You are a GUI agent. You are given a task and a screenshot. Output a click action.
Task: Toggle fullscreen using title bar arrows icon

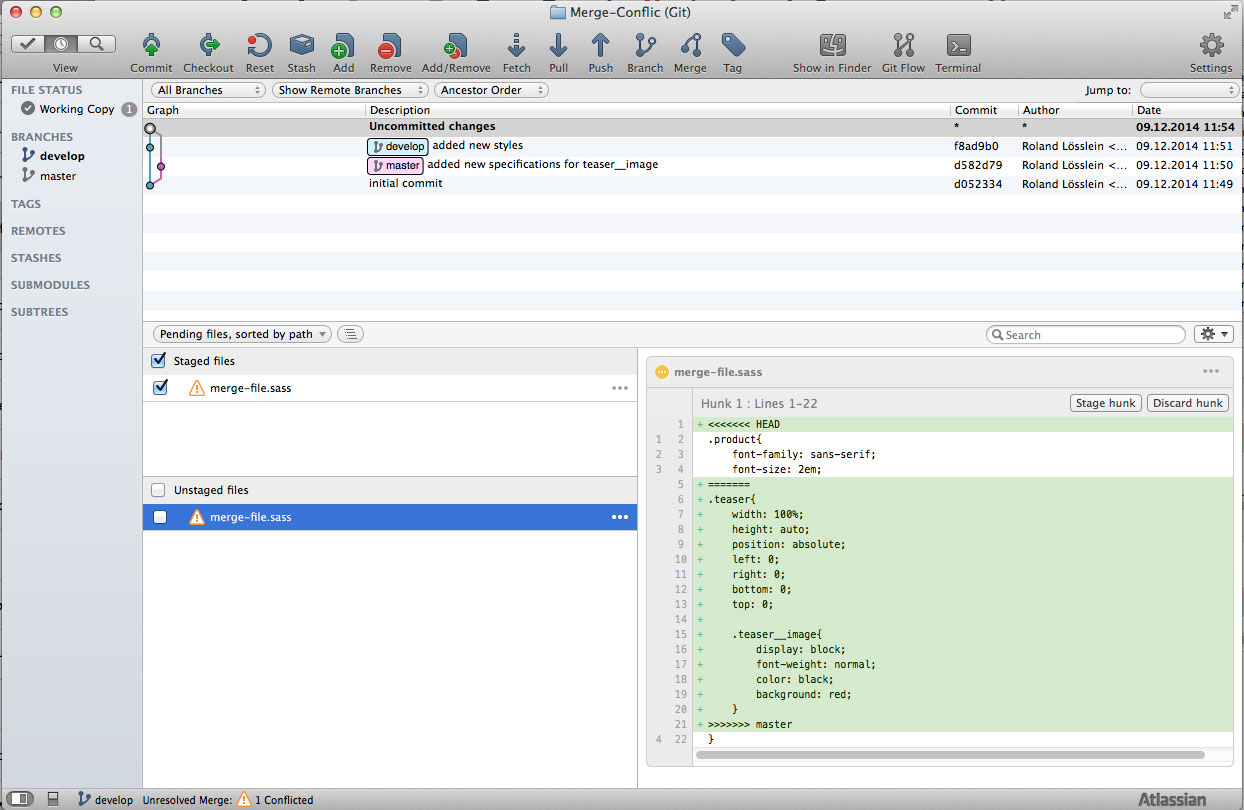pyautogui.click(x=1230, y=12)
